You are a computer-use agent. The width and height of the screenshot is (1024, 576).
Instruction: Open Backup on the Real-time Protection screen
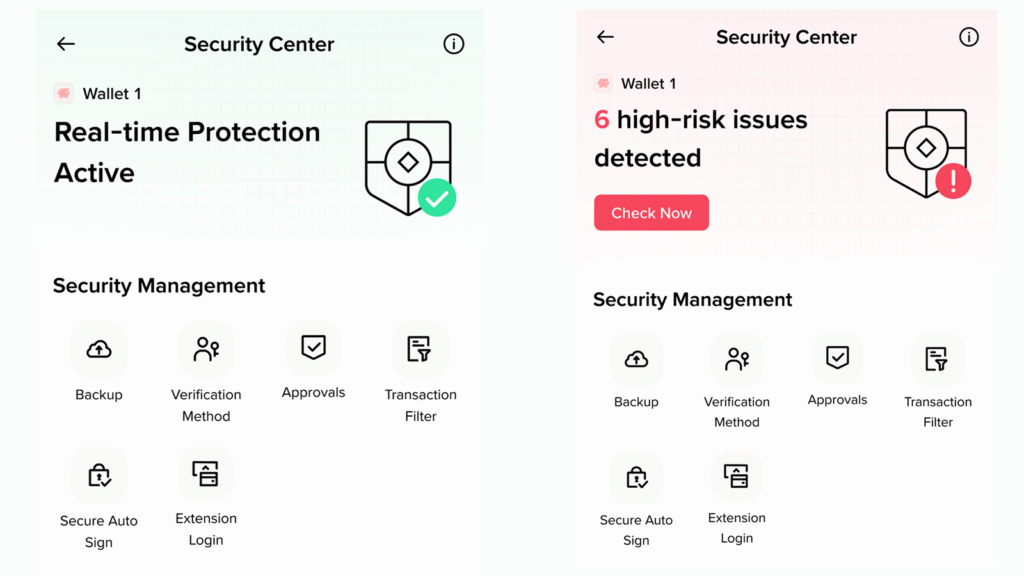(x=99, y=350)
